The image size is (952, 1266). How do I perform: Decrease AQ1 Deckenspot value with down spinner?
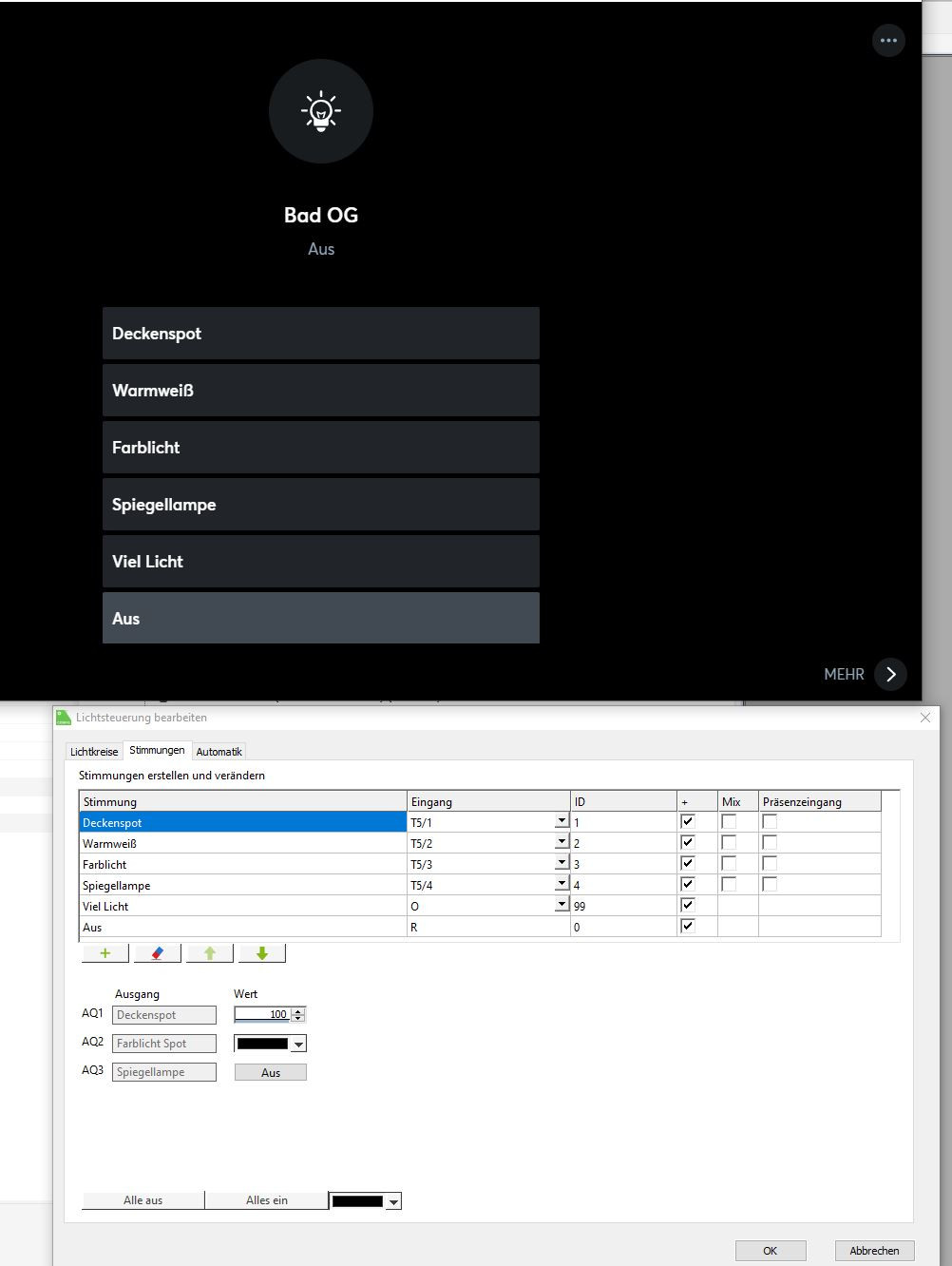pyautogui.click(x=298, y=1019)
